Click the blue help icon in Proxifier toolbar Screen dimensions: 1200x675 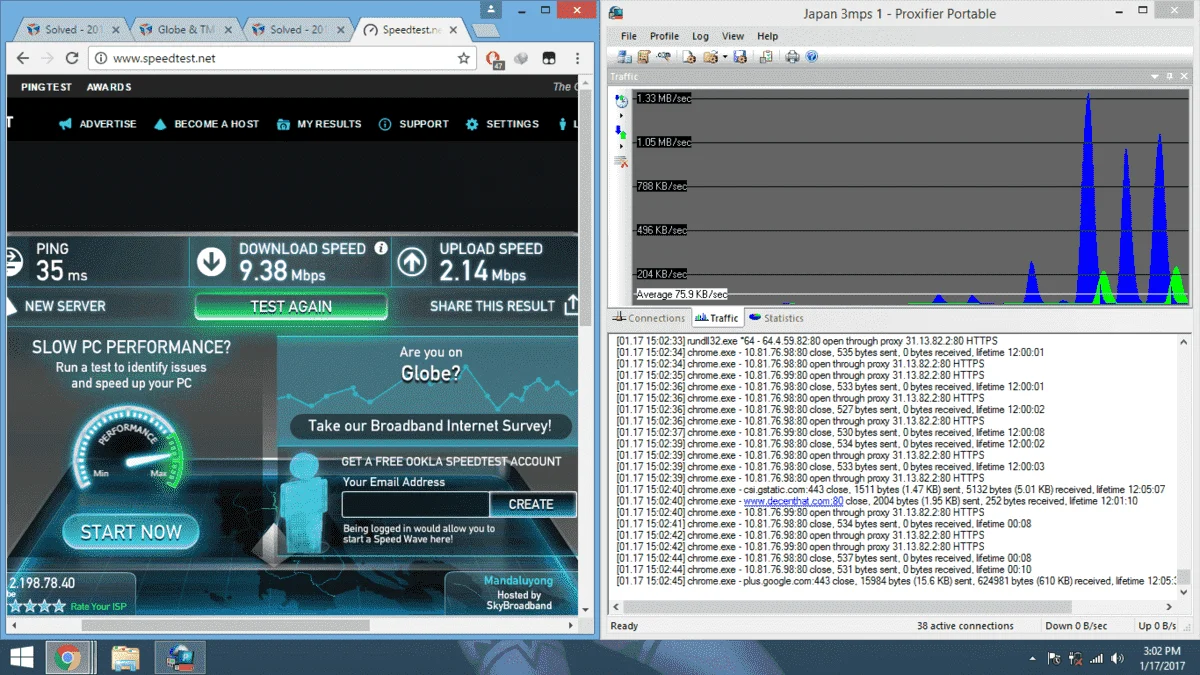tap(811, 57)
